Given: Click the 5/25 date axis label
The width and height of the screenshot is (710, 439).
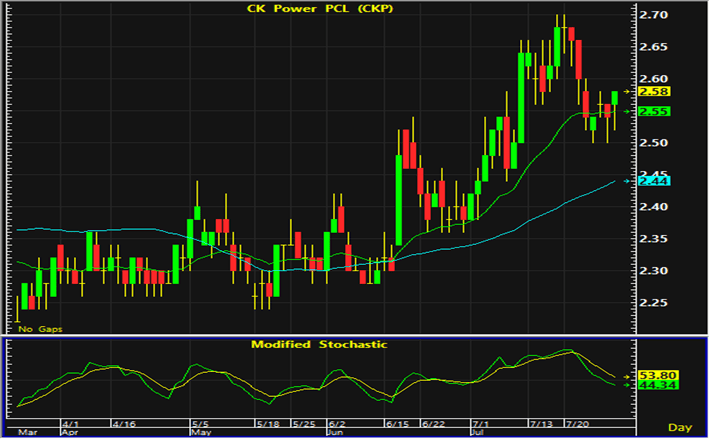Looking at the screenshot, I should (304, 424).
